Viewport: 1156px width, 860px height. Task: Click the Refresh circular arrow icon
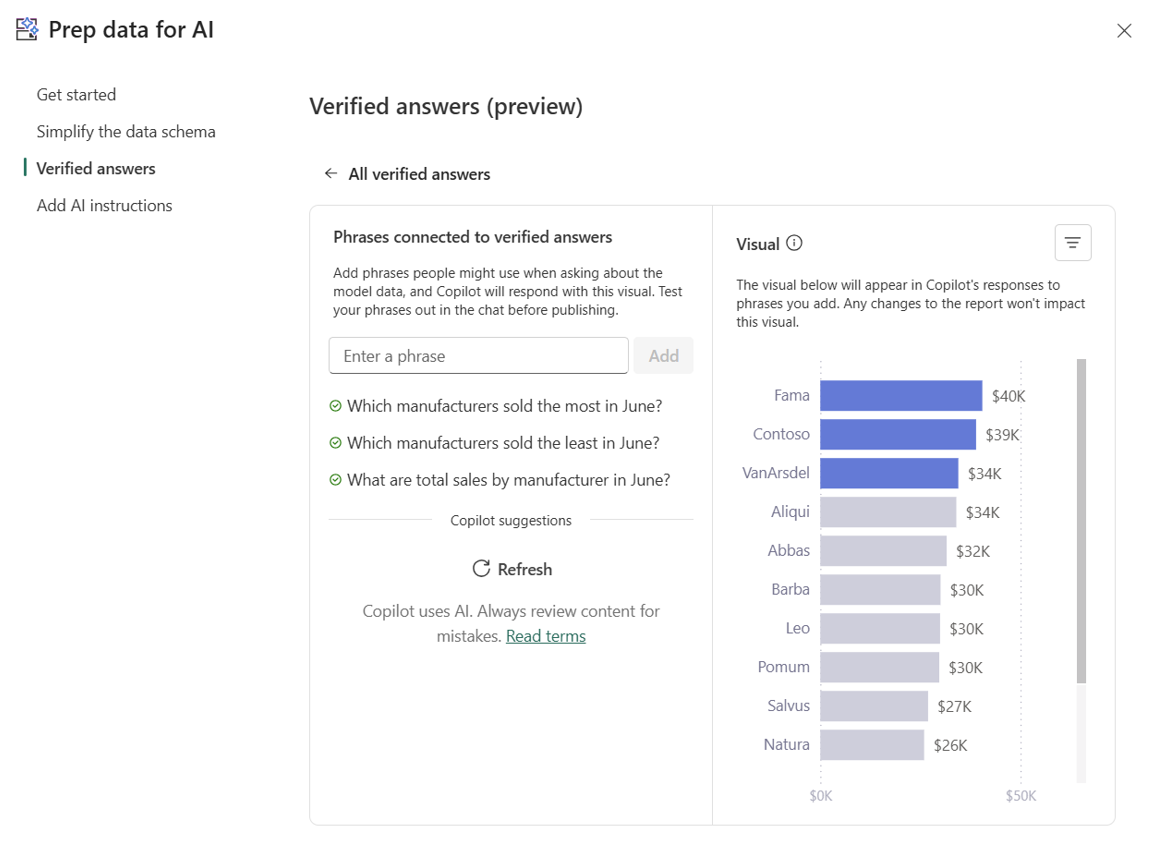click(x=481, y=569)
